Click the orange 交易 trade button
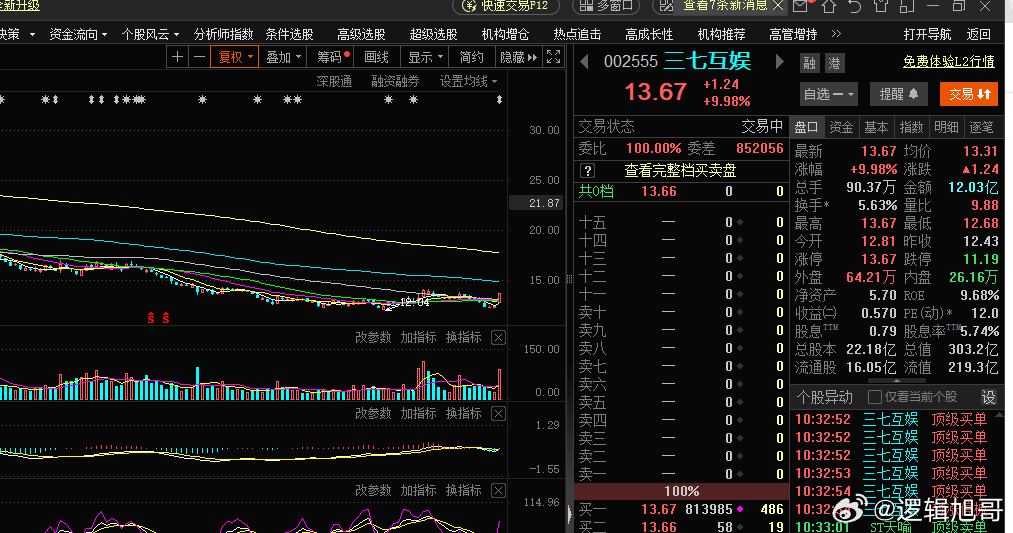Screen dimensions: 1013x533 pos(969,94)
